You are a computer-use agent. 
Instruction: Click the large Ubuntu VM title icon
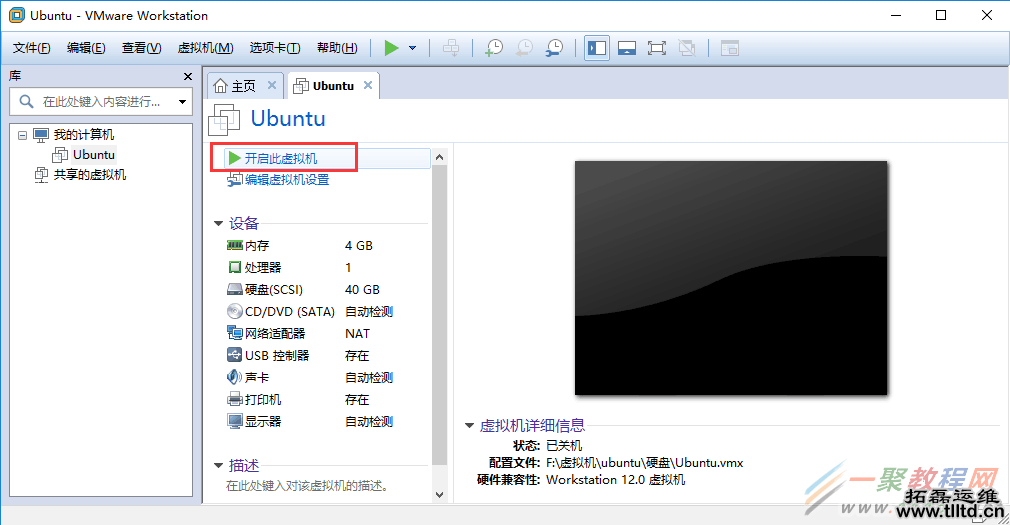pos(224,119)
